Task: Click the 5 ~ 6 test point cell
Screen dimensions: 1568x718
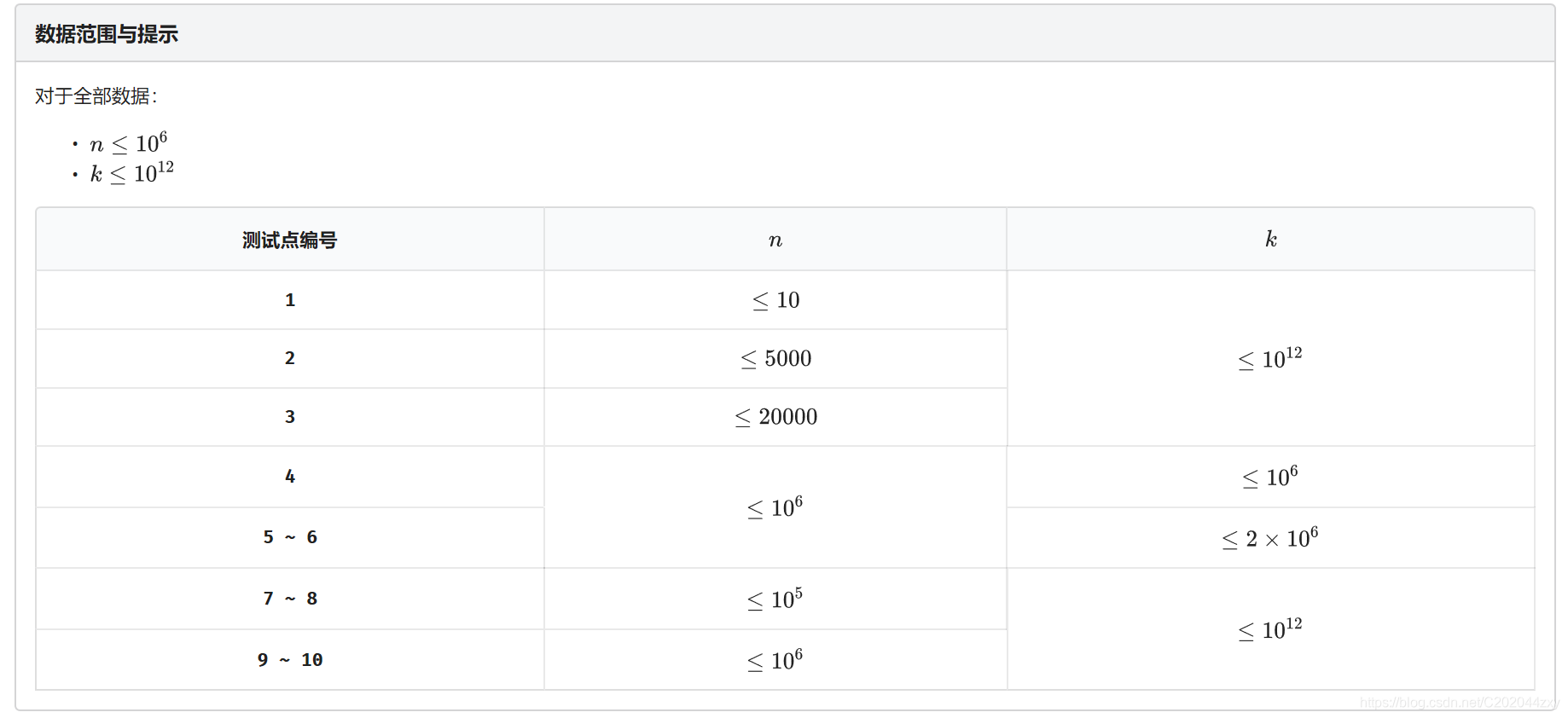Action: point(290,537)
